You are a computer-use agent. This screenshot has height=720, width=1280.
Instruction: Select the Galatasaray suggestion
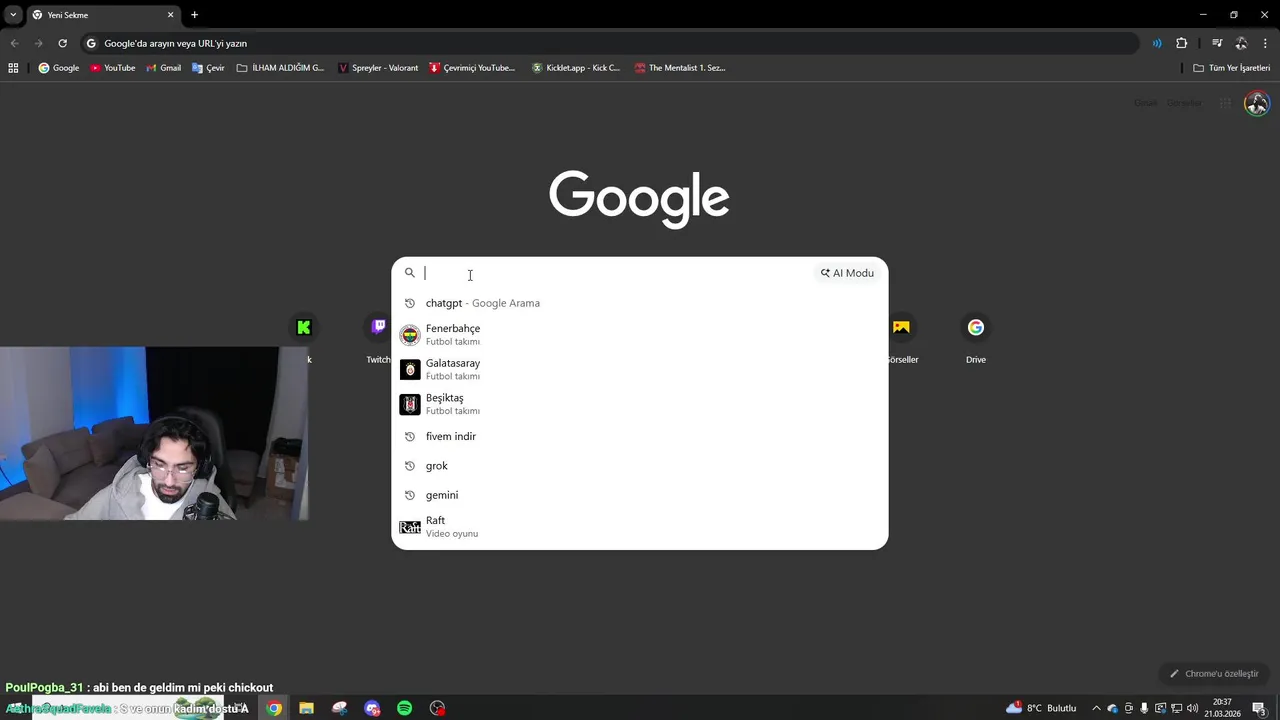(639, 369)
